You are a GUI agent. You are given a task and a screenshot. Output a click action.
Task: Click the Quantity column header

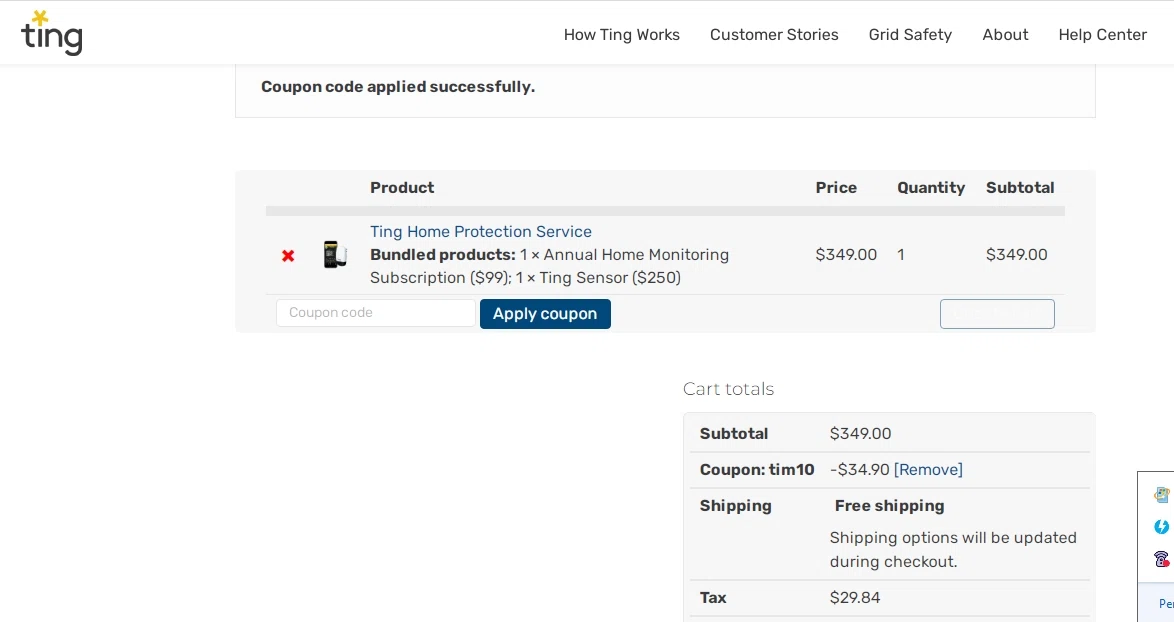pos(931,188)
